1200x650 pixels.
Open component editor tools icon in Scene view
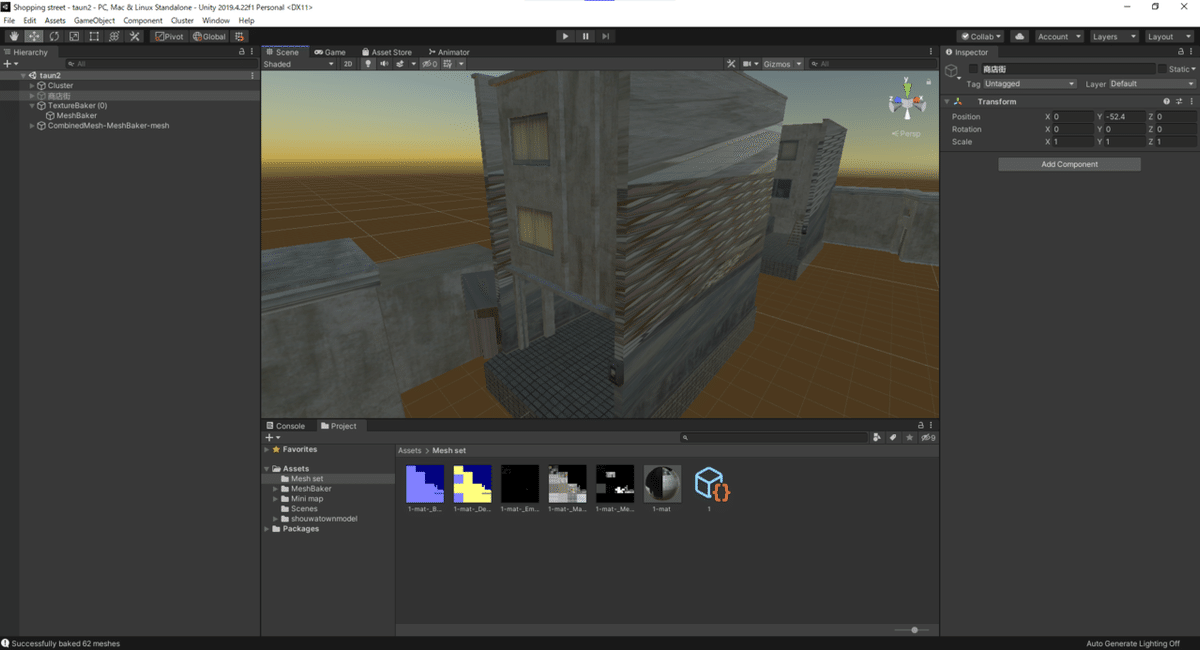pyautogui.click(x=731, y=64)
